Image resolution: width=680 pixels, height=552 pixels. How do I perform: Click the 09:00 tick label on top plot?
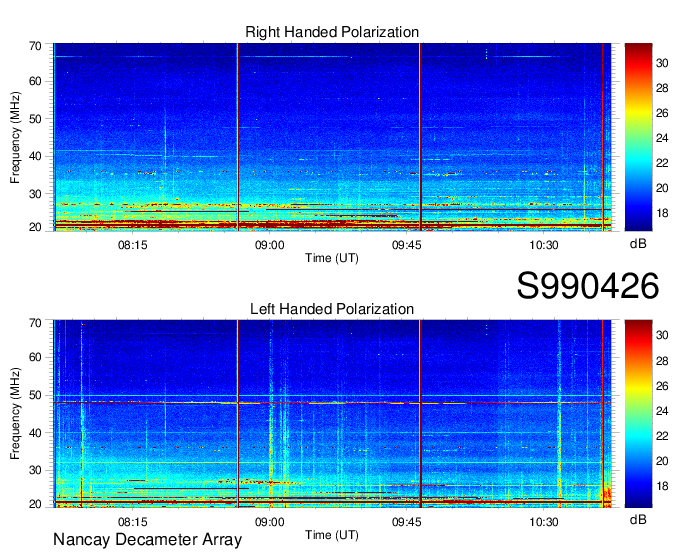click(x=269, y=245)
